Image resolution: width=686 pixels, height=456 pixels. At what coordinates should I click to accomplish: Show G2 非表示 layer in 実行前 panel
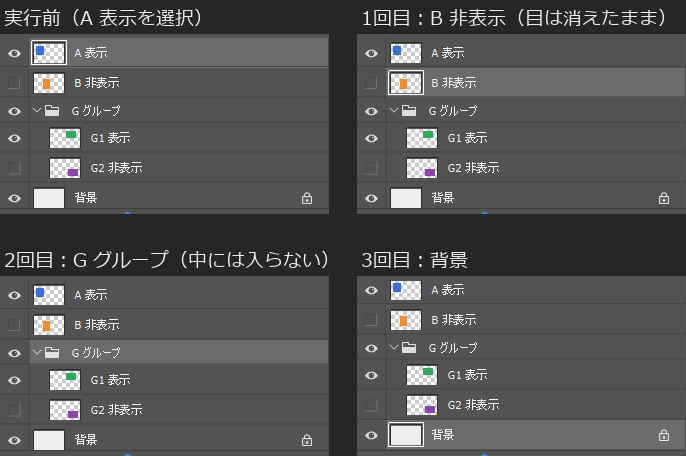pyautogui.click(x=14, y=168)
